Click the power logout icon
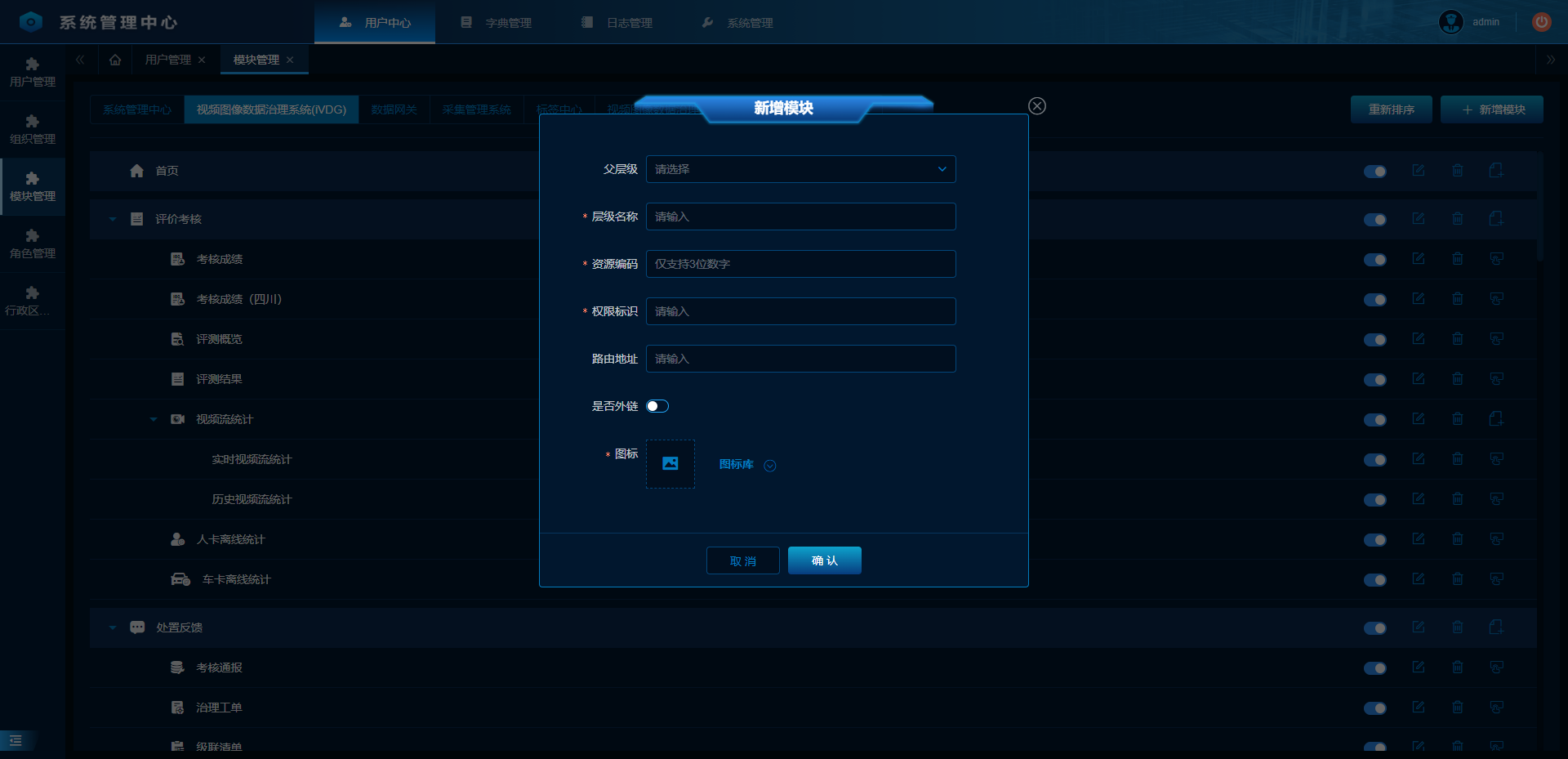This screenshot has width=1568, height=759. click(x=1542, y=22)
